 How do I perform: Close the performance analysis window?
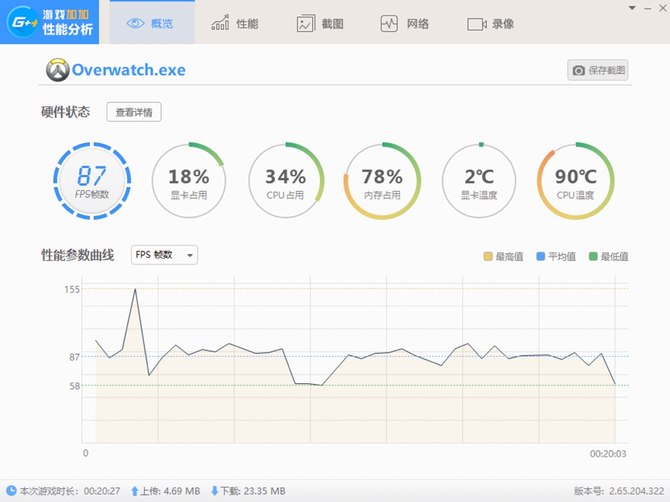pyautogui.click(x=663, y=8)
